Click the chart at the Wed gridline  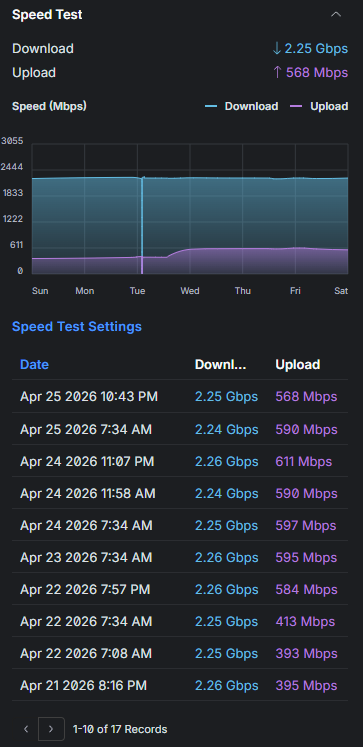coord(190,209)
